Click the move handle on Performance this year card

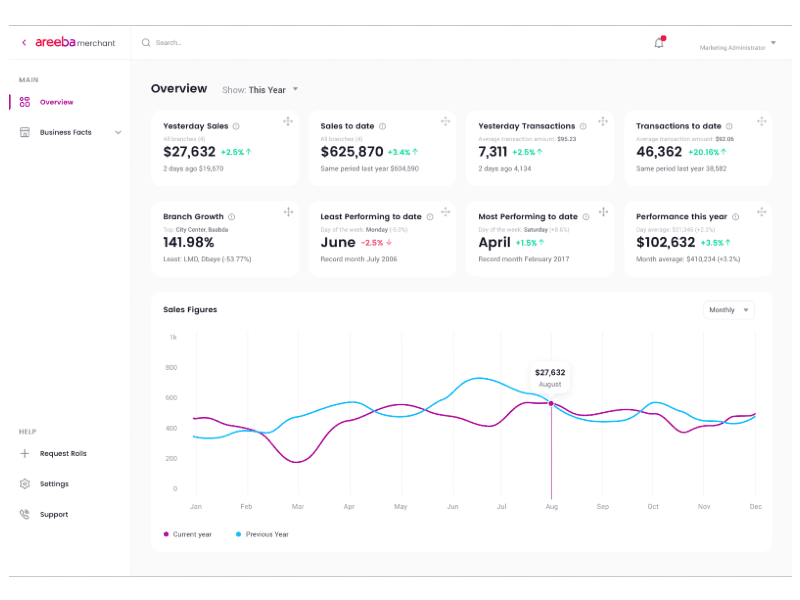point(761,211)
